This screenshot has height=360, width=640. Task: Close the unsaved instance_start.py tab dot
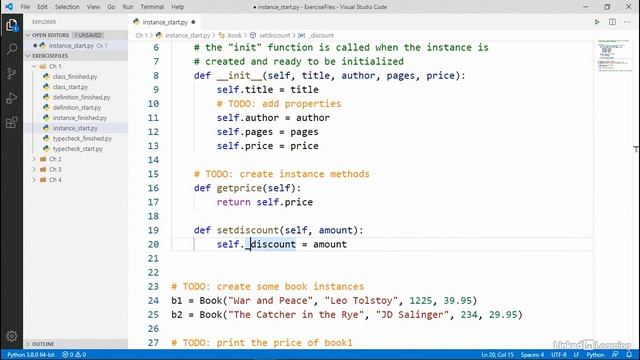click(193, 22)
